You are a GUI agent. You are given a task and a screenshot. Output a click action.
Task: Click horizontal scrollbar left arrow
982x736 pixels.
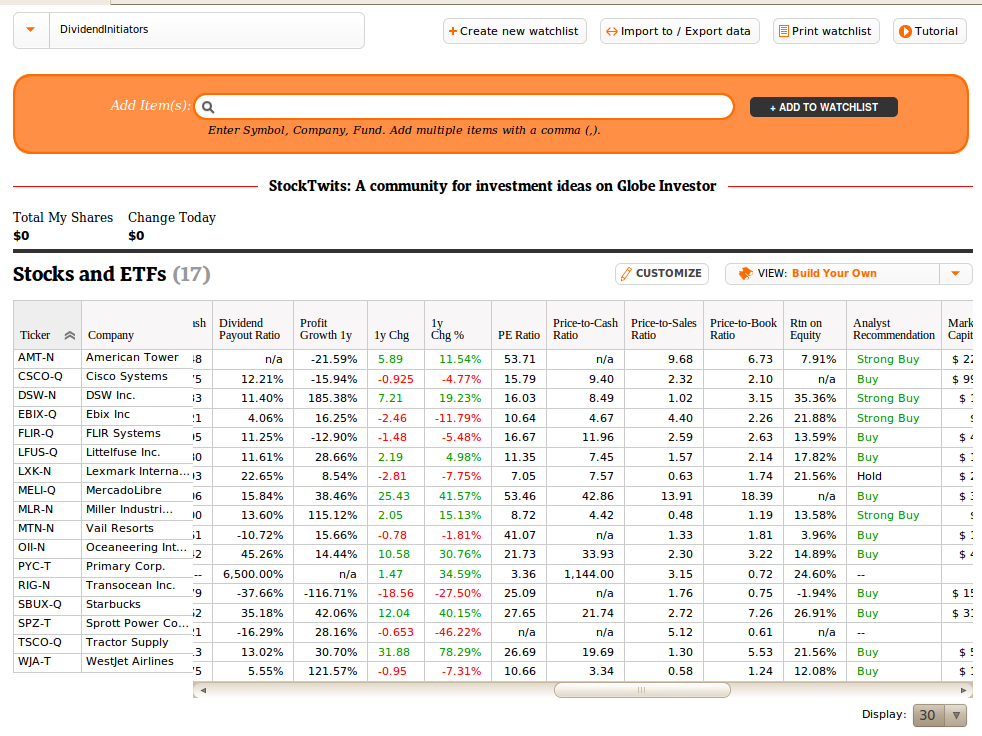pyautogui.click(x=203, y=690)
